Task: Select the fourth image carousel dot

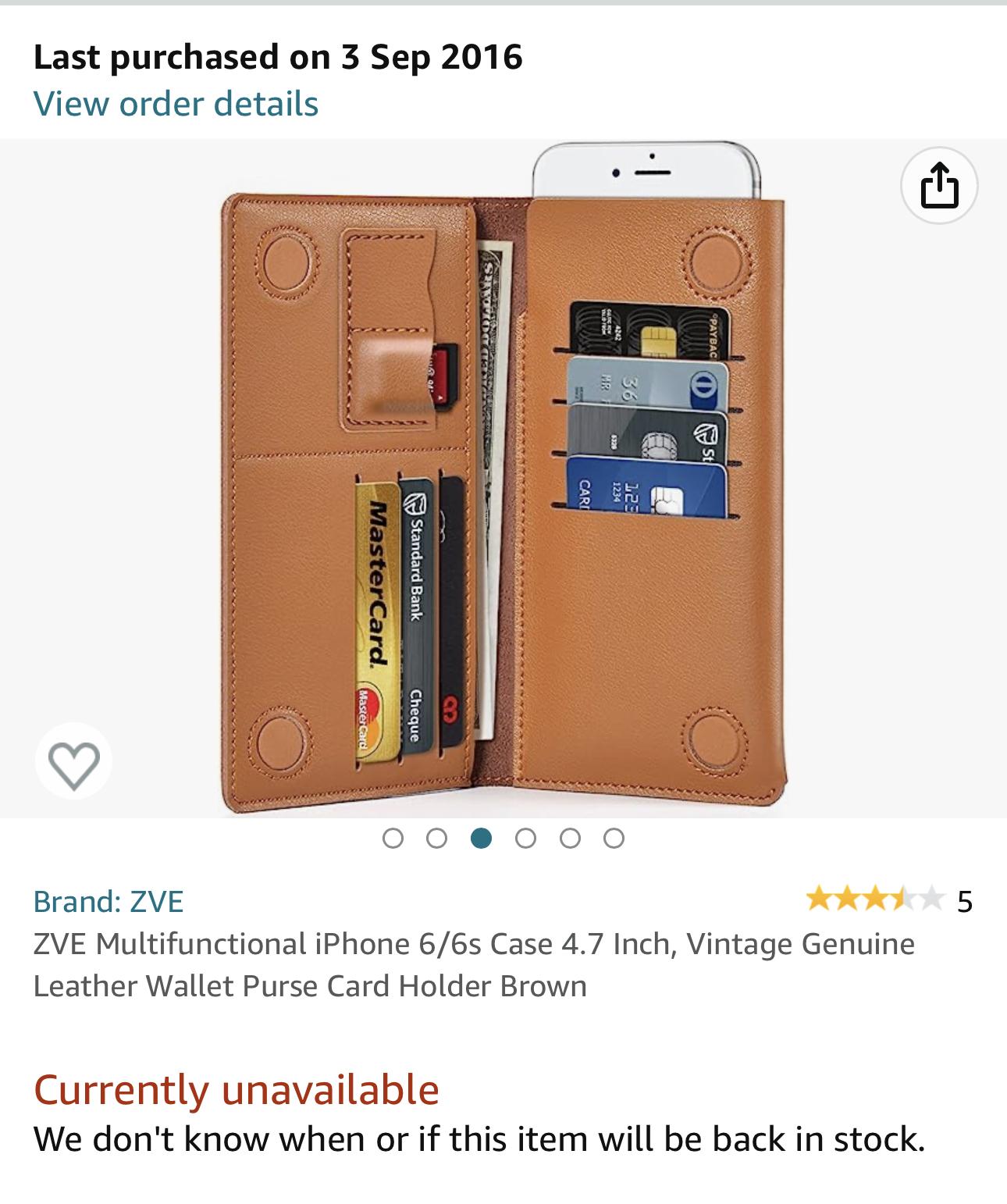Action: pos(526,839)
